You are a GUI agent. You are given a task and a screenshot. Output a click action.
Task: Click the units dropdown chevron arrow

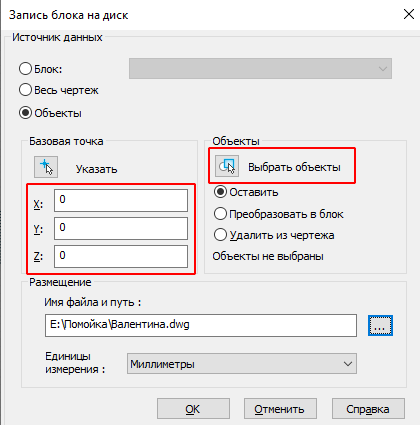pyautogui.click(x=348, y=364)
